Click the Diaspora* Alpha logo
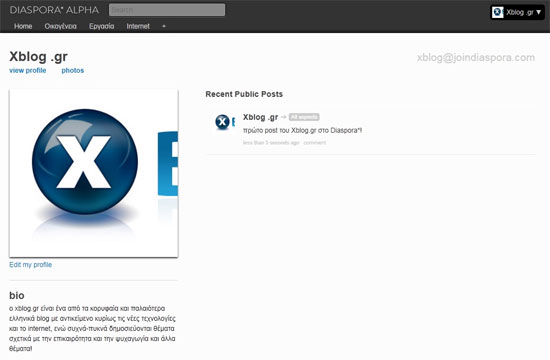Screen dimensions: 550x360 pos(54,10)
